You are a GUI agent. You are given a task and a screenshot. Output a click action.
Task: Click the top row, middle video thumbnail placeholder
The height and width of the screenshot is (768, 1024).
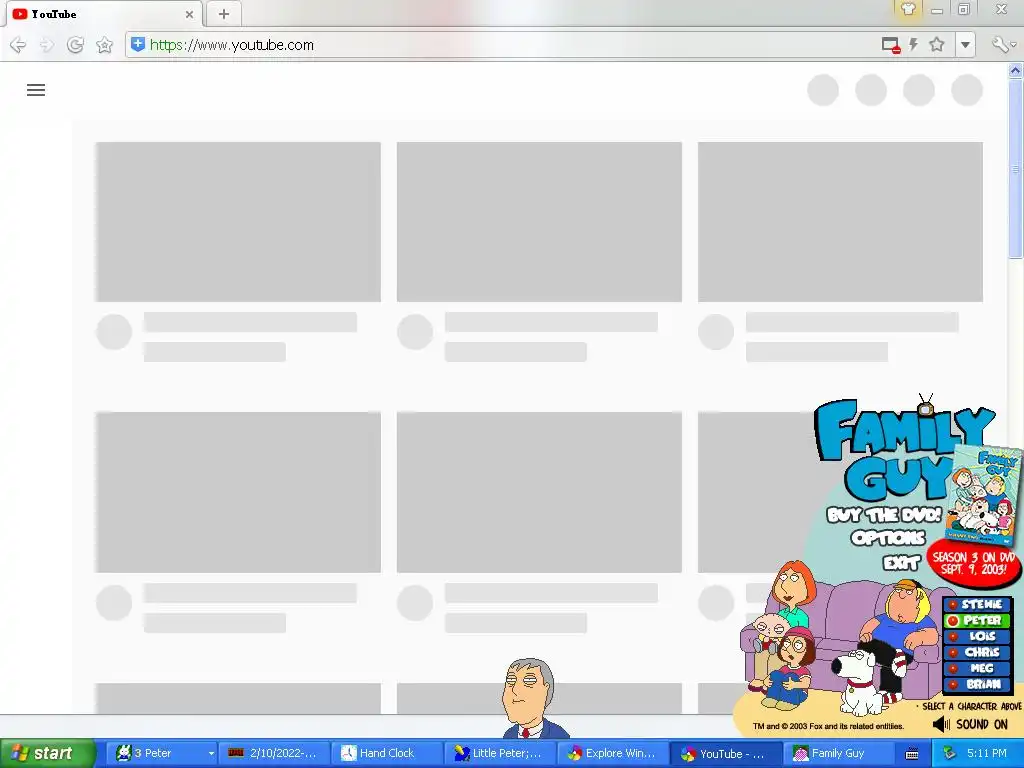point(539,222)
